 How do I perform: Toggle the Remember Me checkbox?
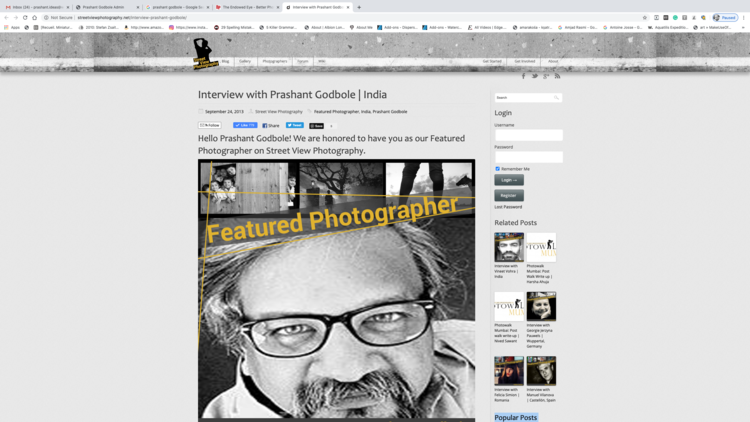pyautogui.click(x=497, y=169)
